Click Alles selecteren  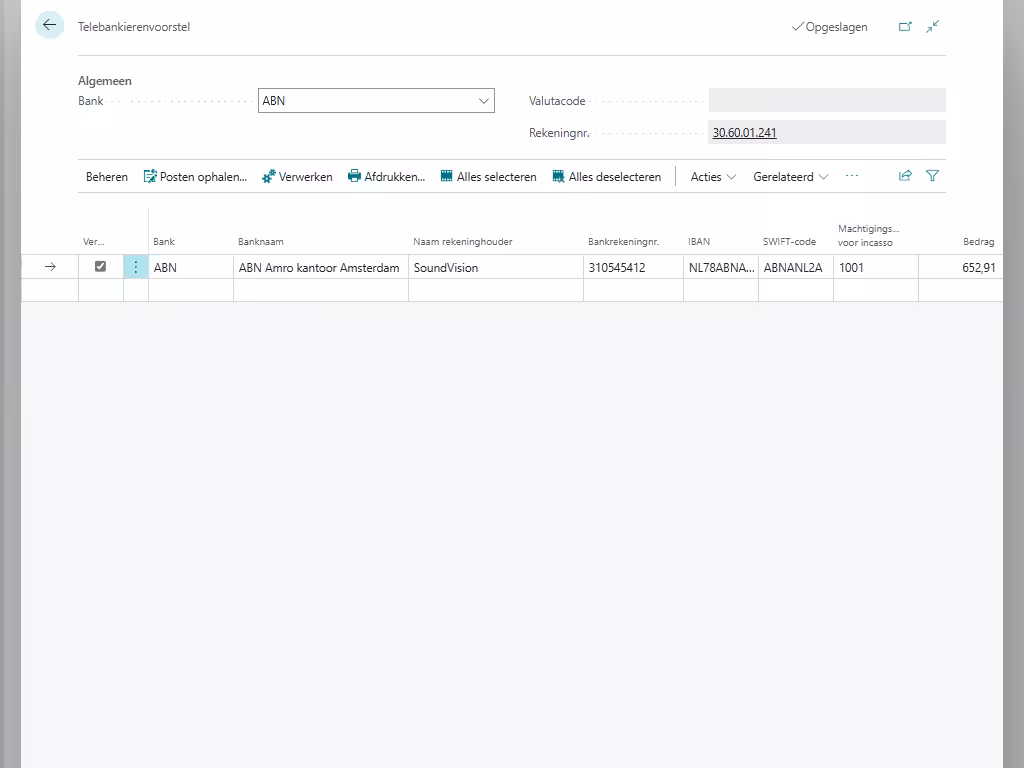point(488,177)
